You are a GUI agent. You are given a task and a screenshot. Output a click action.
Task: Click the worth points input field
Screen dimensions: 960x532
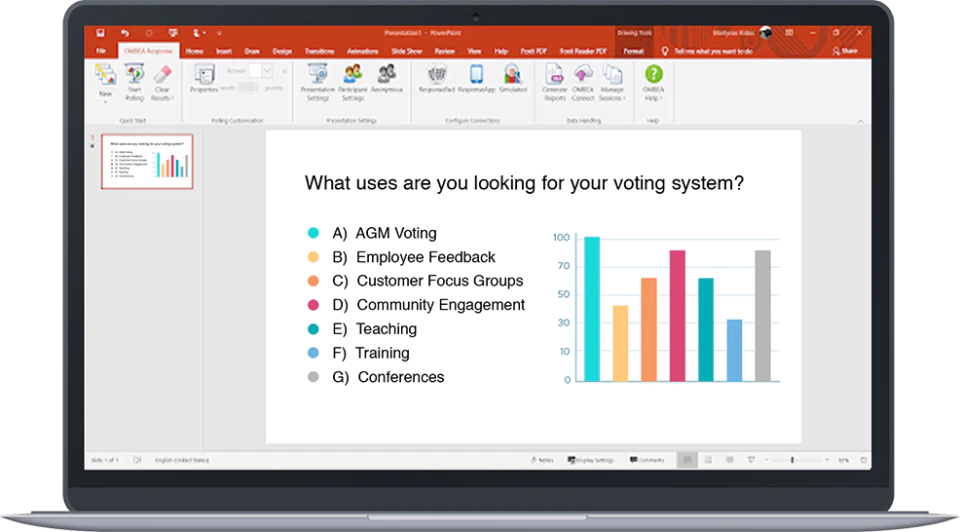point(247,88)
